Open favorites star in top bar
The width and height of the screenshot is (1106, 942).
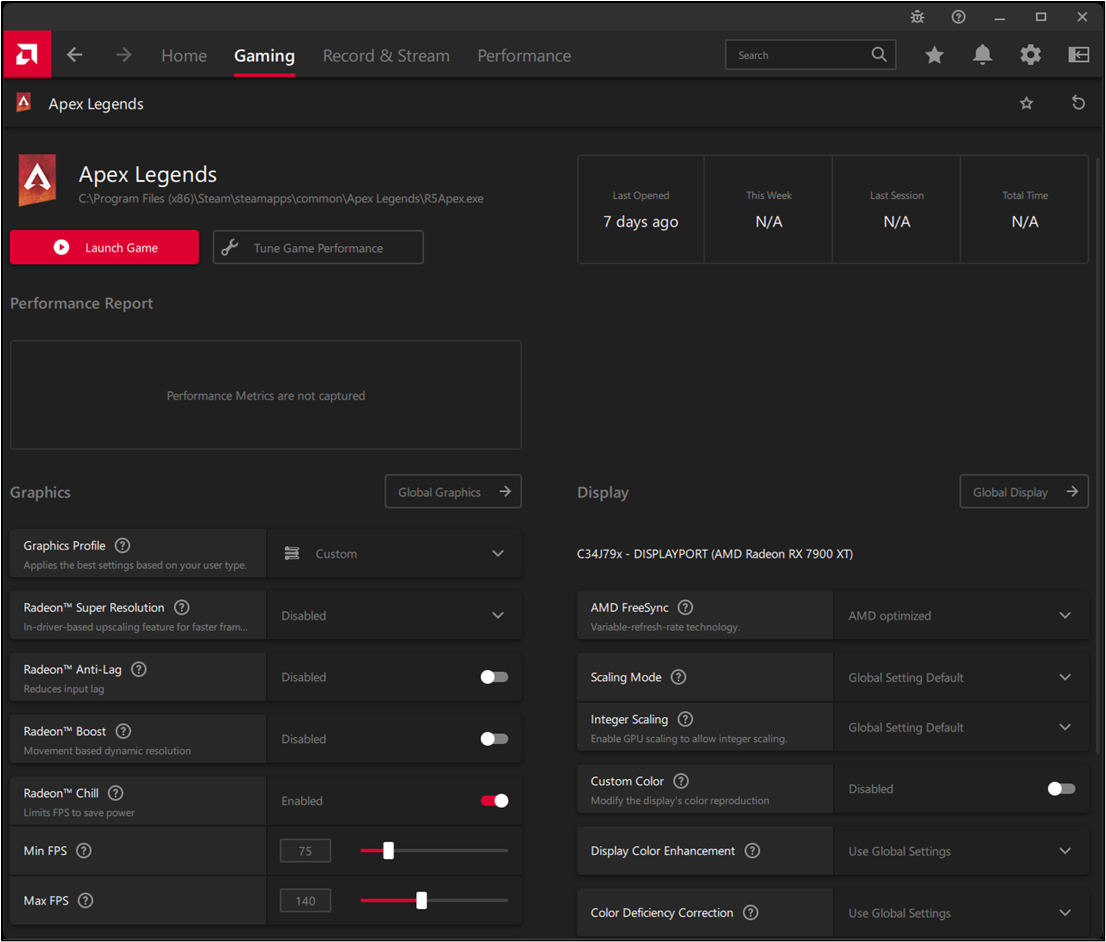tap(935, 55)
